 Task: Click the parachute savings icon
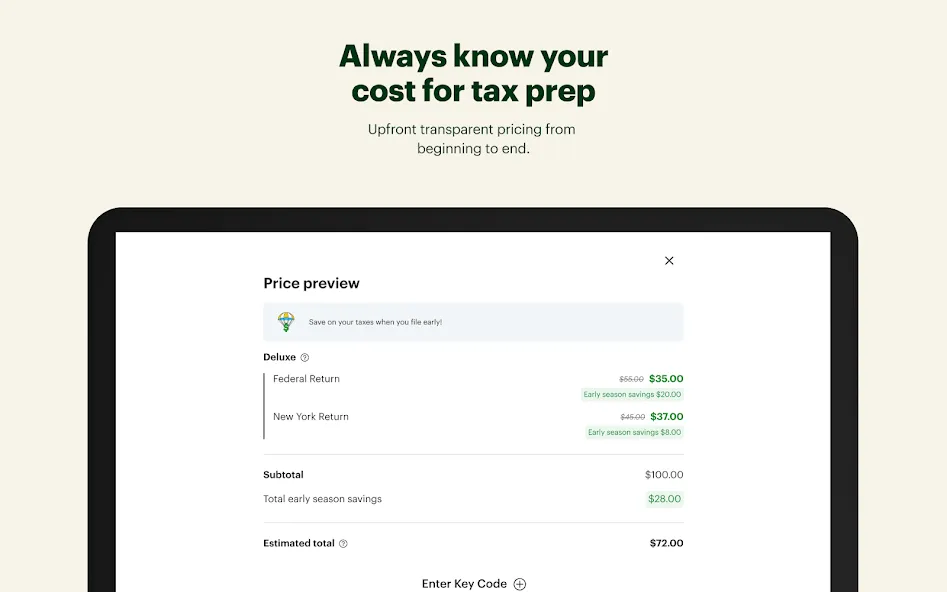click(286, 322)
